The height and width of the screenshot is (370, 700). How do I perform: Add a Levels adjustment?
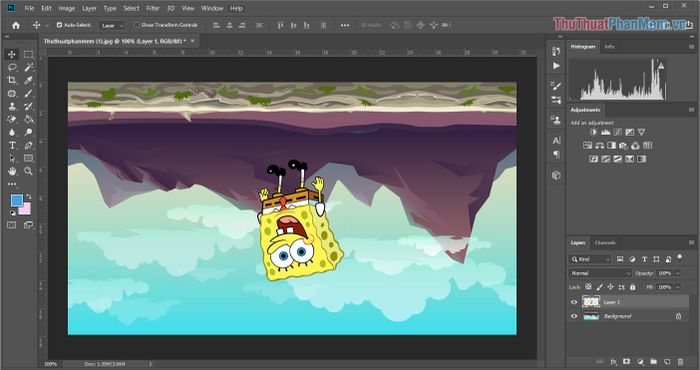[605, 132]
